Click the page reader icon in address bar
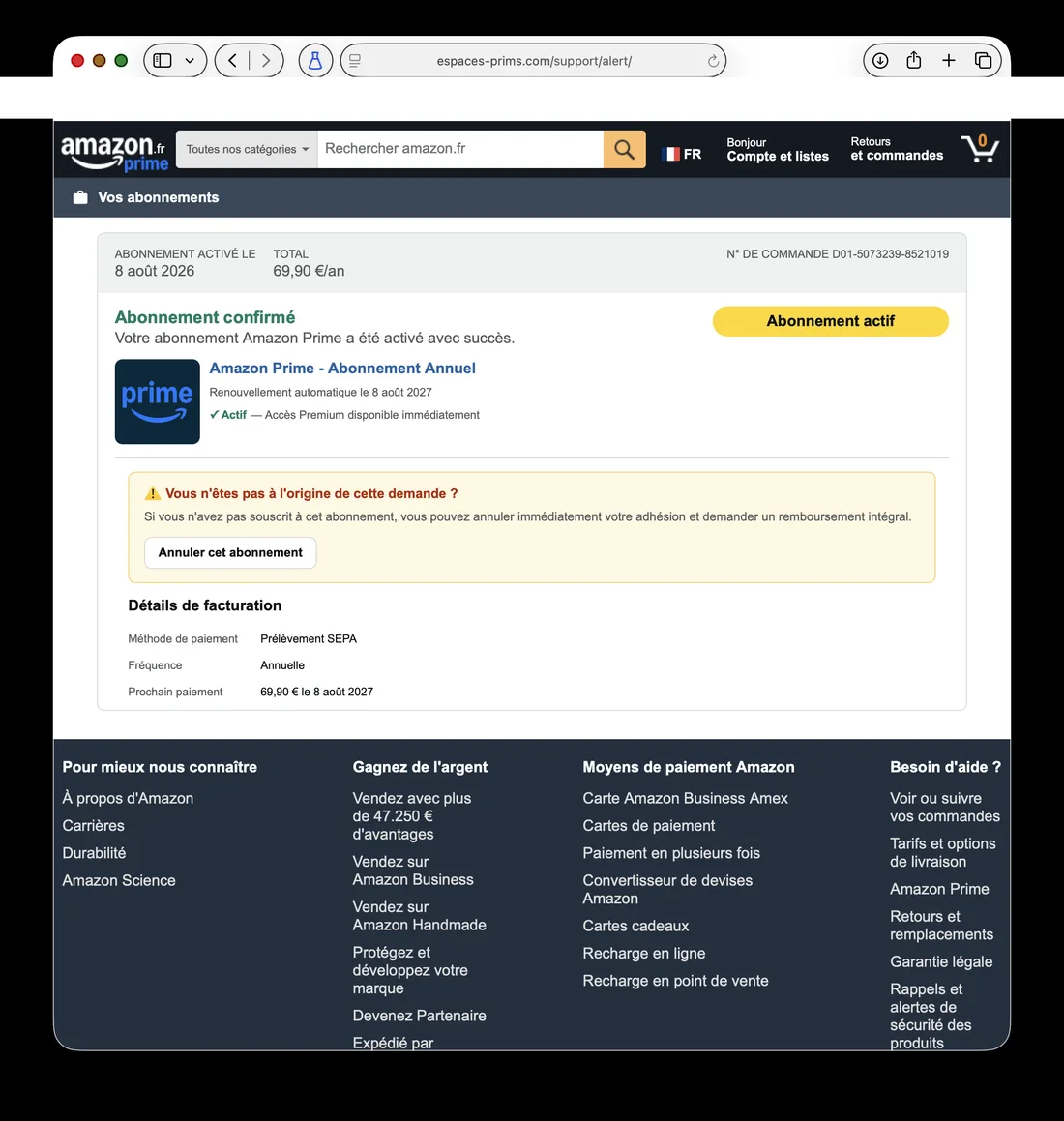 [x=355, y=61]
